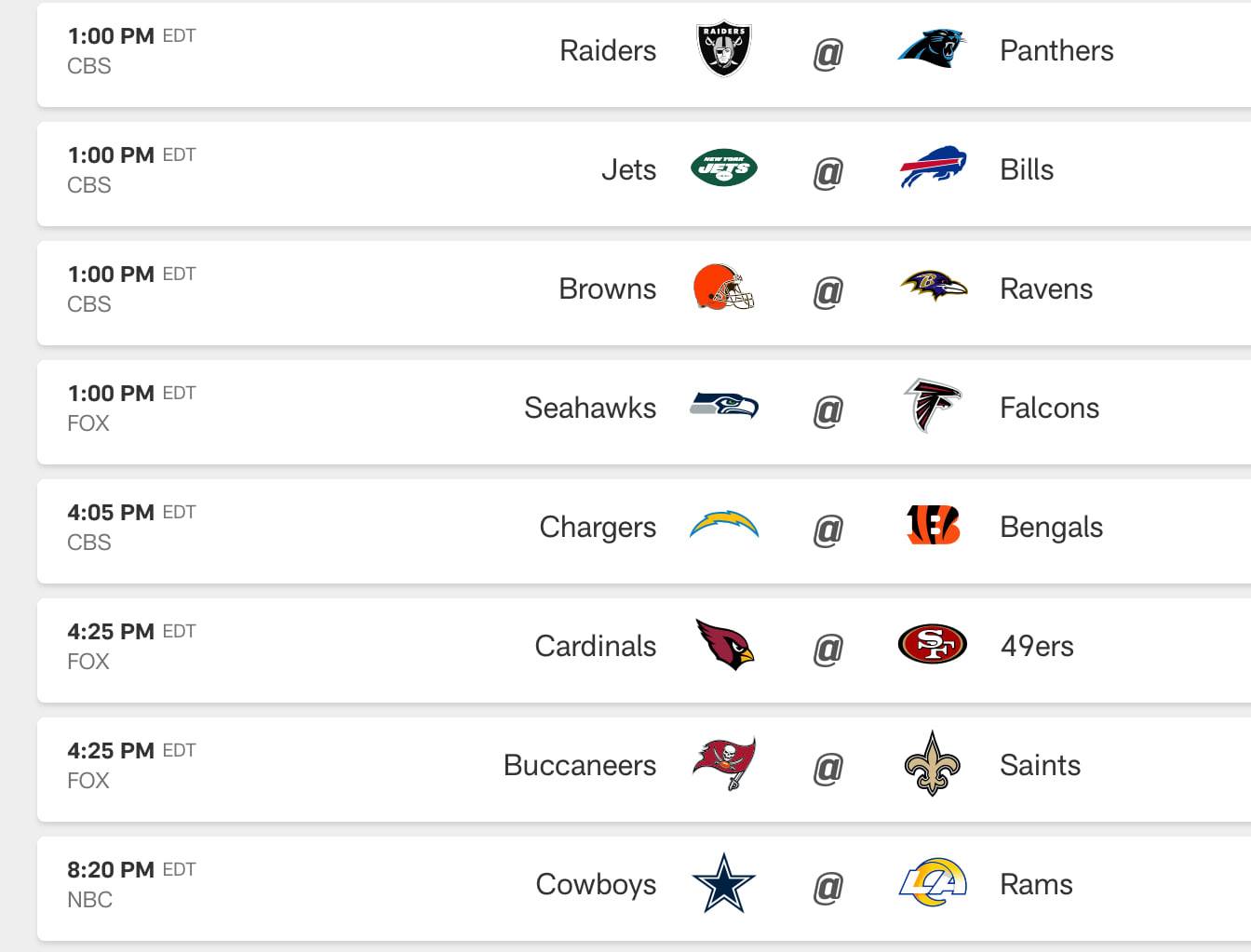1251x952 pixels.
Task: Click the Saints fleur-de-lis logo
Action: point(932,764)
